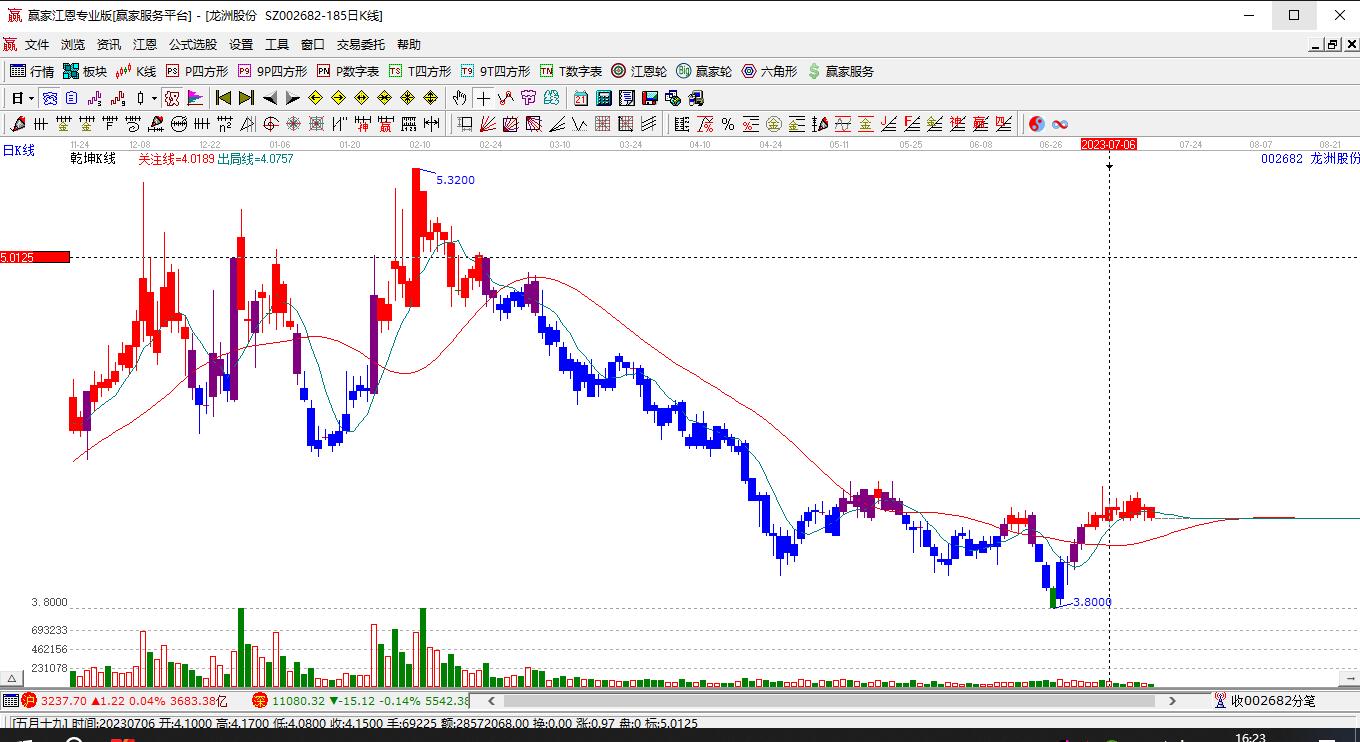Viewport: 1360px width, 742px height.
Task: Click the 2023-07-06 date marker
Action: point(1109,144)
